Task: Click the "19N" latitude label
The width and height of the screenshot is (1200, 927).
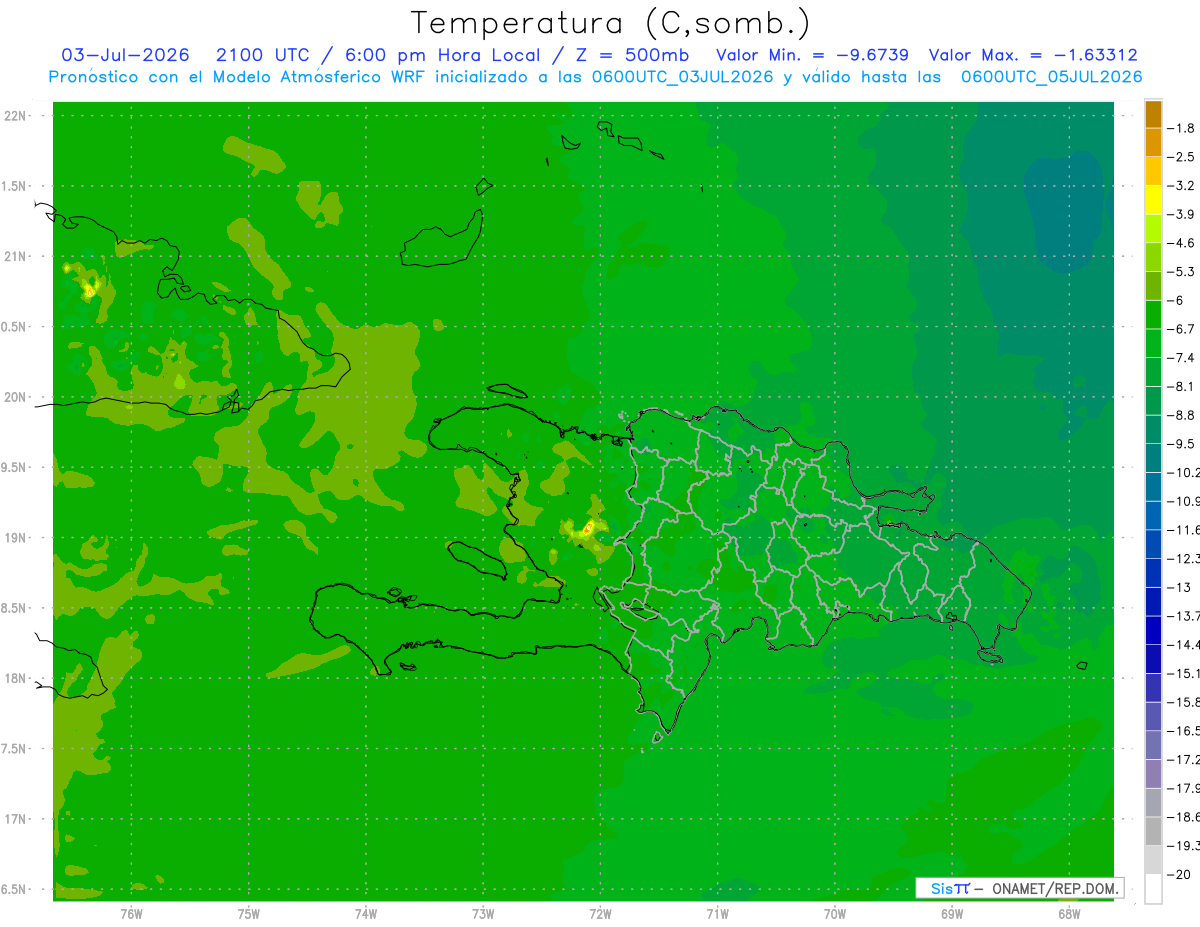Action: tap(16, 538)
